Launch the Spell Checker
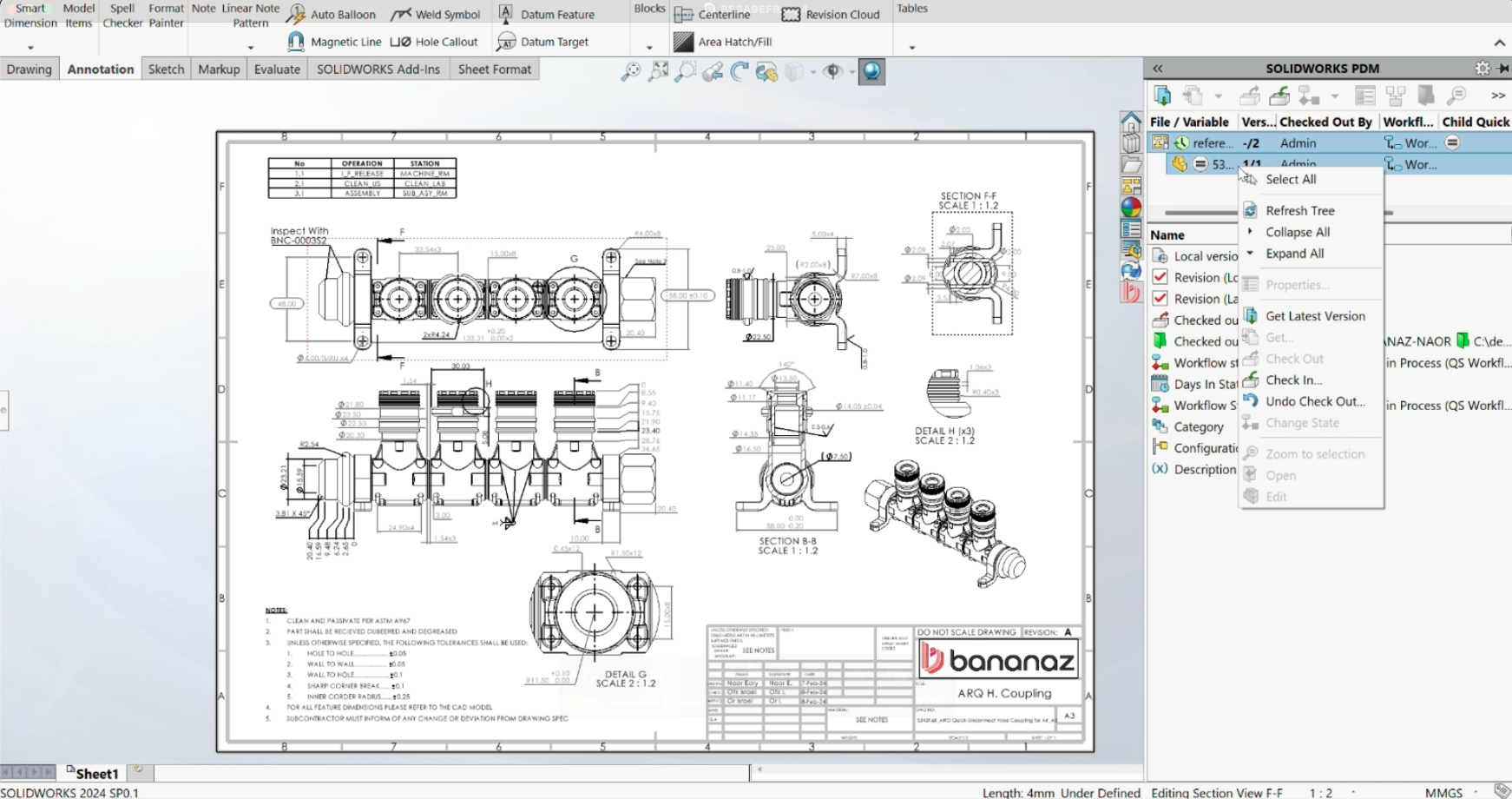The width and height of the screenshot is (1512, 799). [122, 16]
